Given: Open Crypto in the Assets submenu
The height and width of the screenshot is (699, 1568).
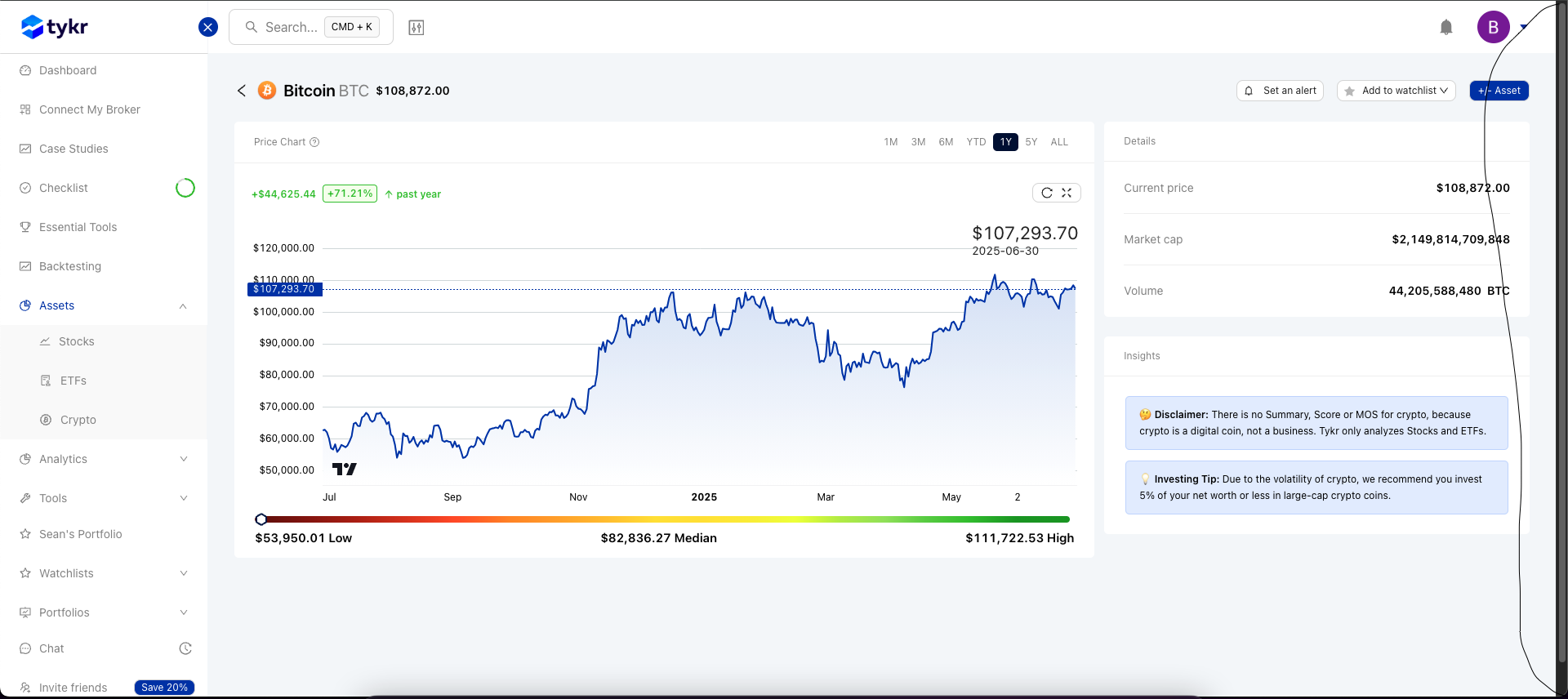Looking at the screenshot, I should (78, 420).
